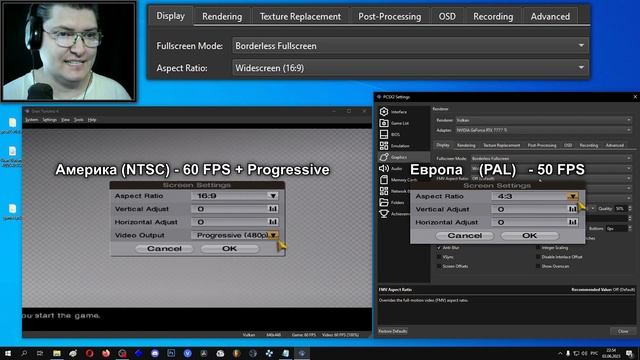Open enlarged Fullscreen Mode Borderless Fullscreen dropdown
Image resolution: width=640 pixels, height=360 pixels.
(x=410, y=46)
